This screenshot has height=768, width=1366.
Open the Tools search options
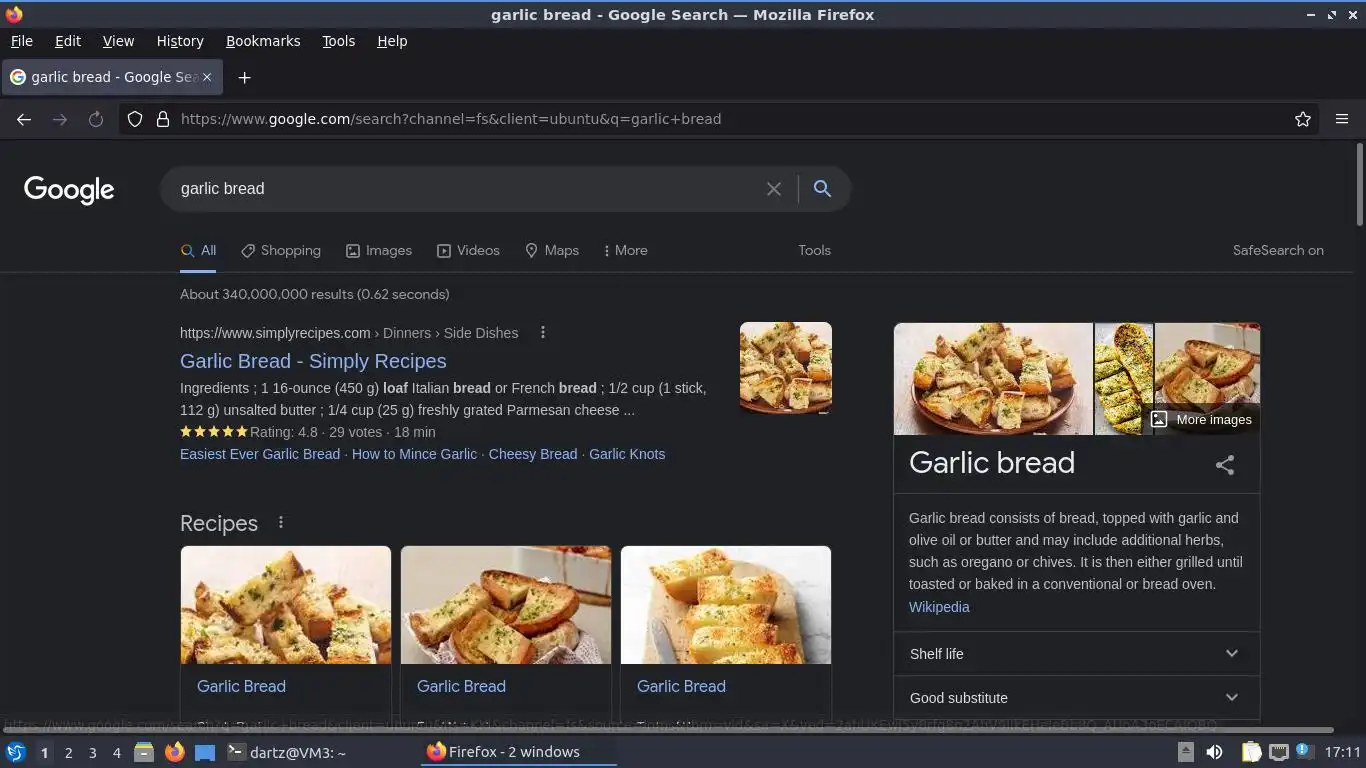(814, 251)
